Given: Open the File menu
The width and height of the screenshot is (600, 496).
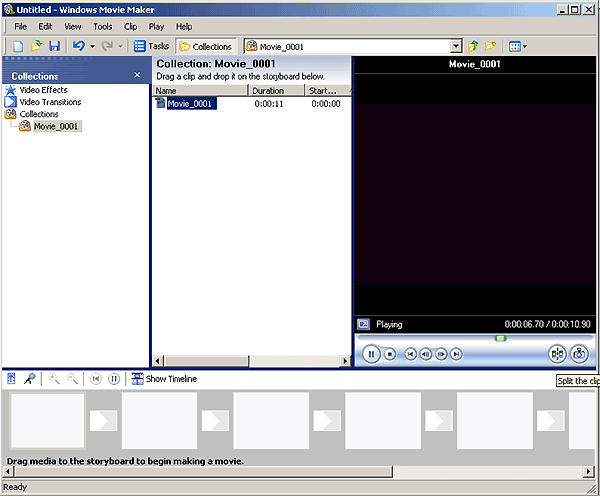Looking at the screenshot, I should point(20,26).
